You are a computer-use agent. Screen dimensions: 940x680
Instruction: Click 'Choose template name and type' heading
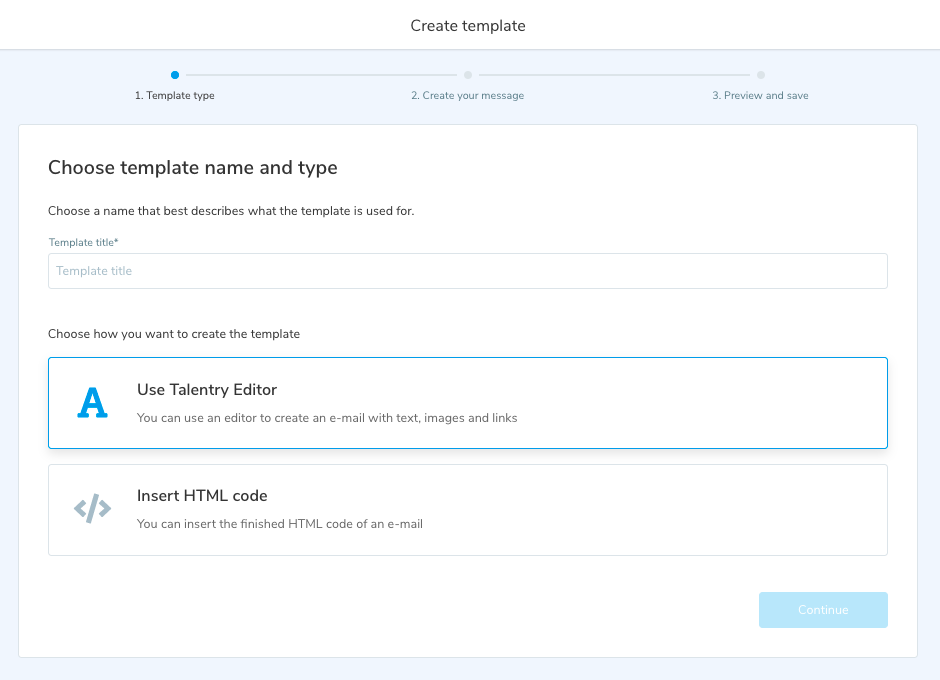[193, 168]
